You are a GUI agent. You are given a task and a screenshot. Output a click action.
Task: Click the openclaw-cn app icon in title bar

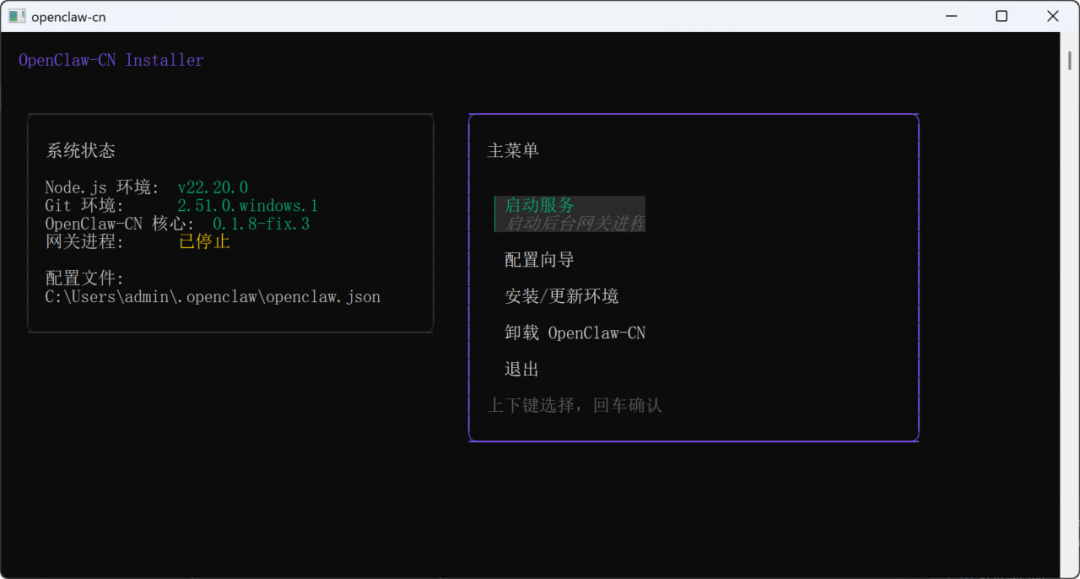16,15
